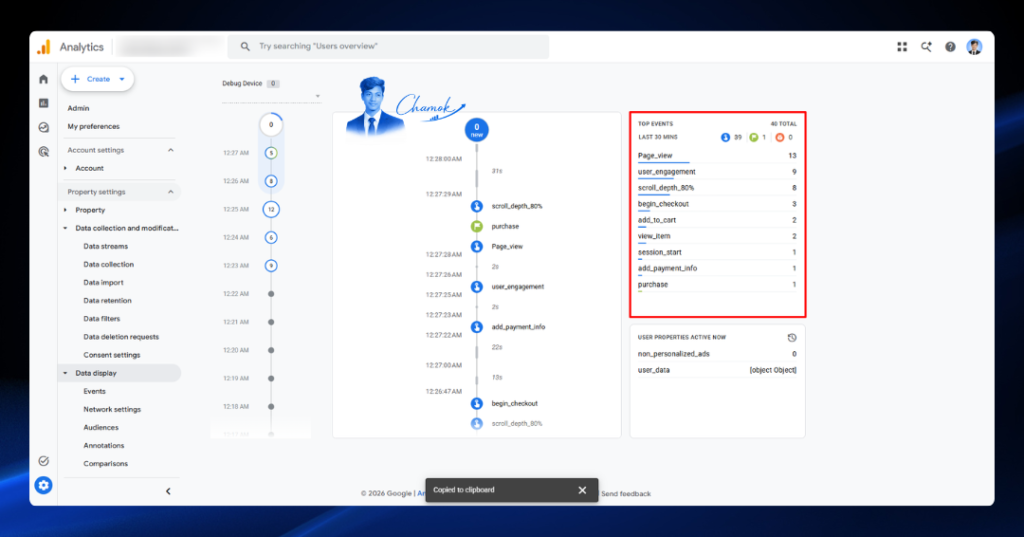Open the user account avatar
The width and height of the screenshot is (1024, 537).
click(974, 46)
